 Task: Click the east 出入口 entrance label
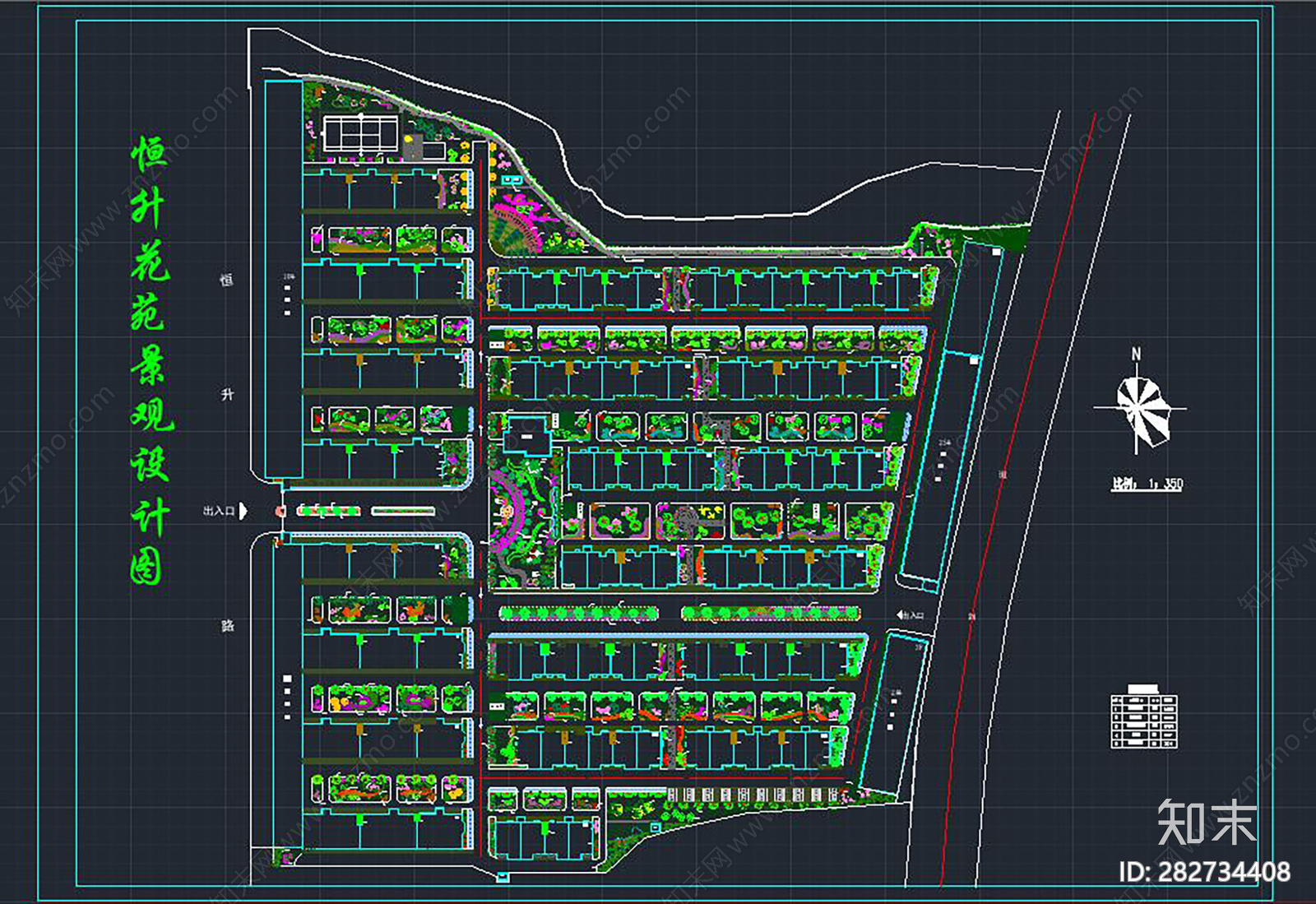tap(915, 615)
